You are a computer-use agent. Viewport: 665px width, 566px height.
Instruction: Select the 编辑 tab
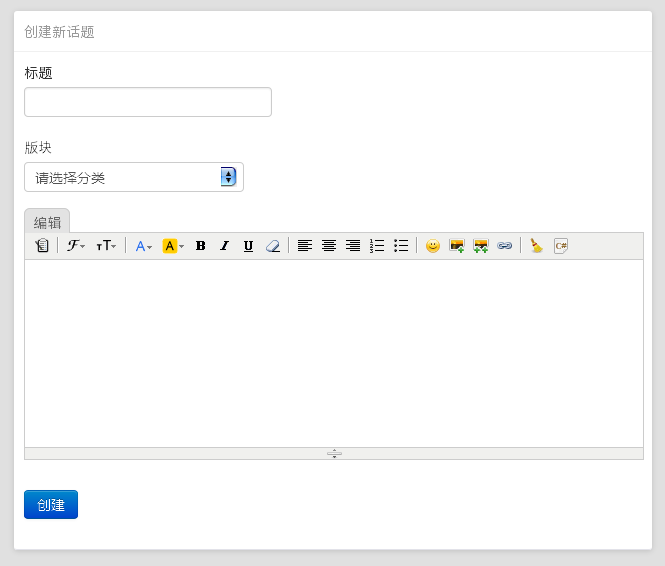[x=47, y=222]
